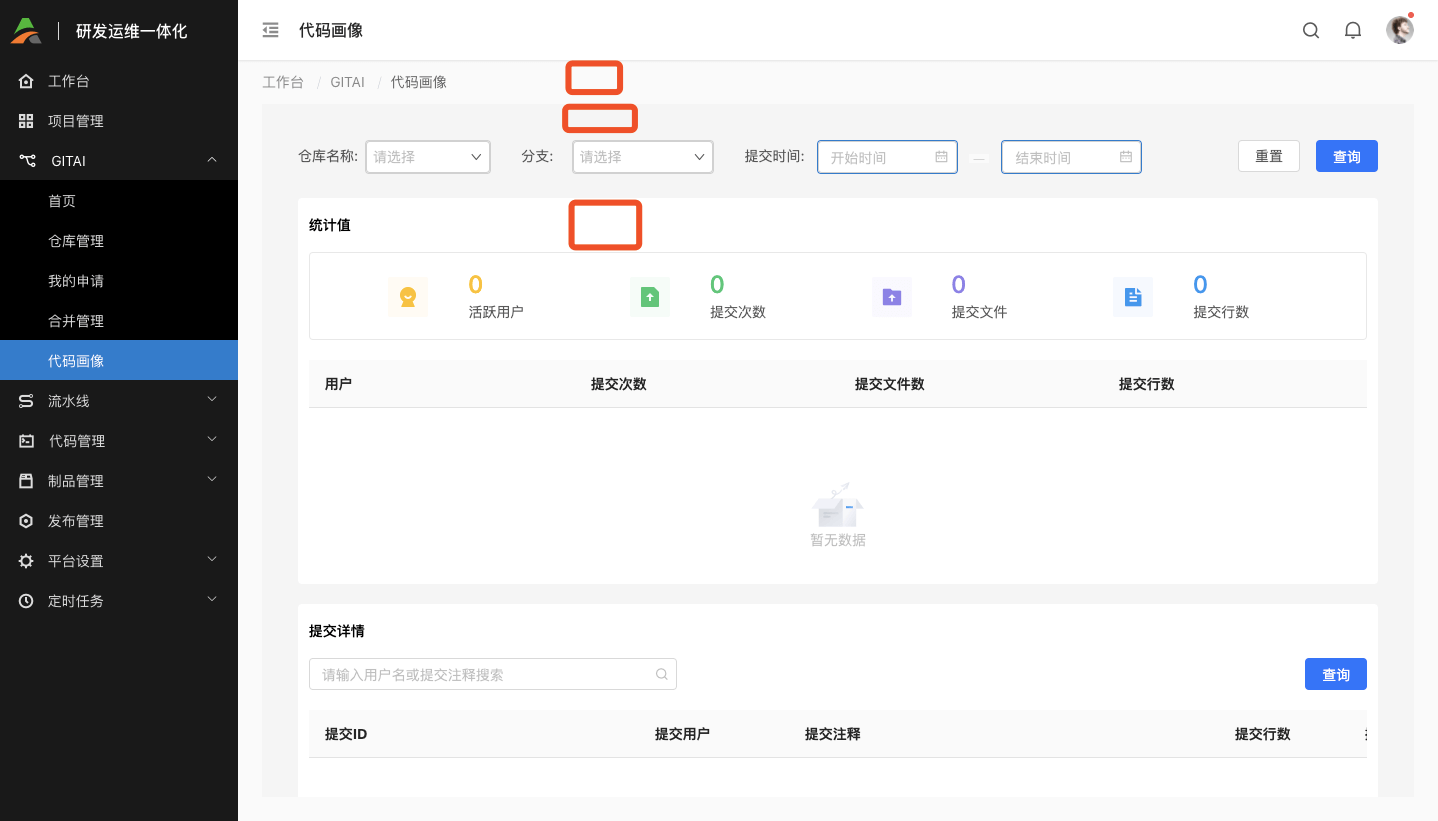Open 发布管理 in the sidebar
Image resolution: width=1438 pixels, height=821 pixels.
click(119, 521)
